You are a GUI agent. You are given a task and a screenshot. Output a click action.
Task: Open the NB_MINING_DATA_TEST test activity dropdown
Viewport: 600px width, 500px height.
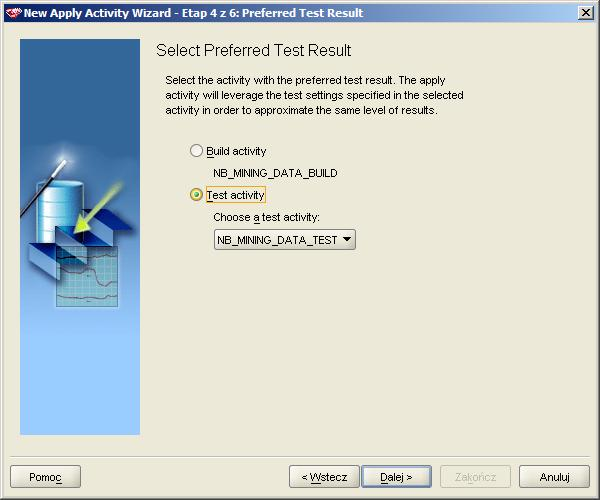click(285, 240)
